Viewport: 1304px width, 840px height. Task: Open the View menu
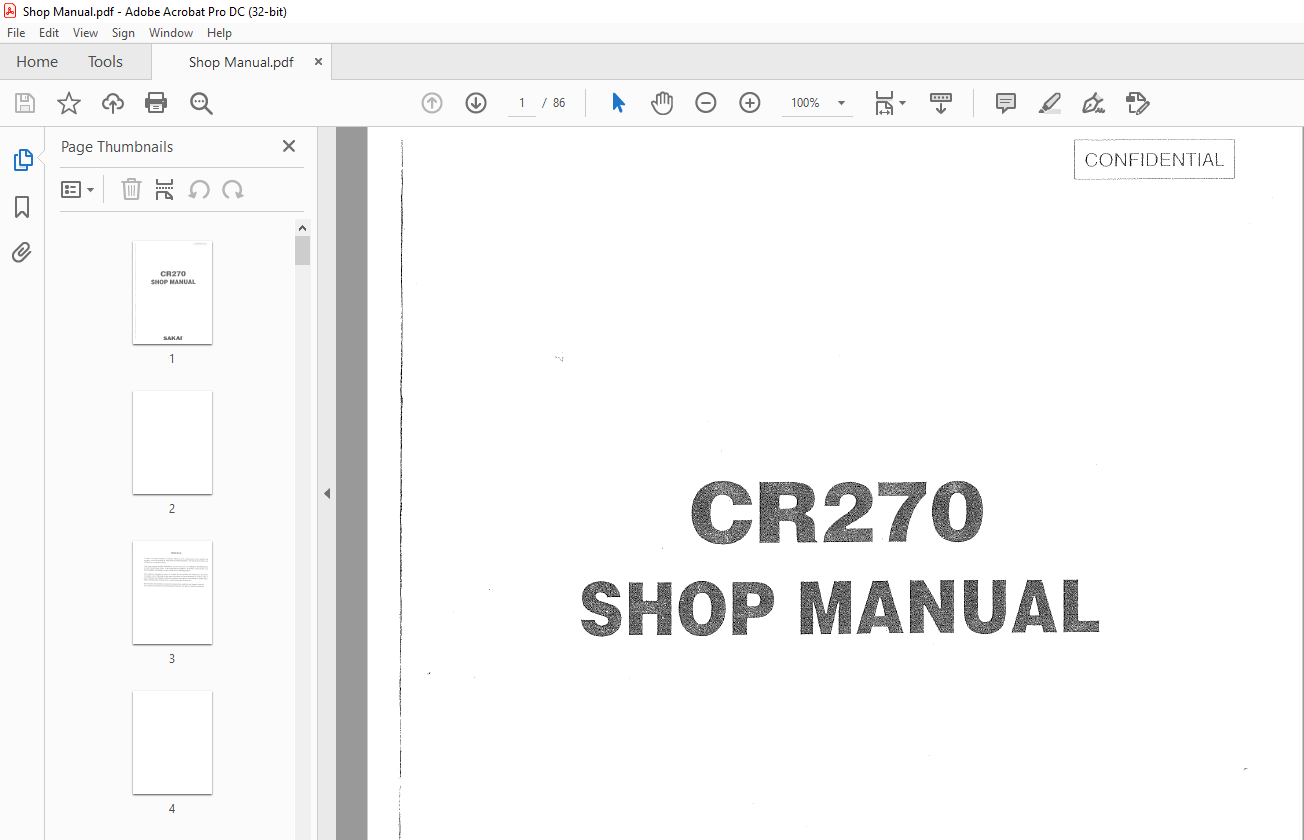coord(86,33)
